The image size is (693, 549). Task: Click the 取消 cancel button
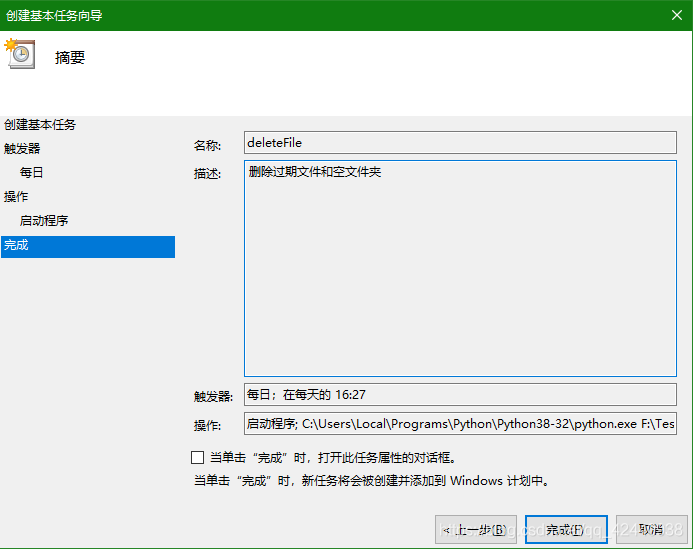651,529
